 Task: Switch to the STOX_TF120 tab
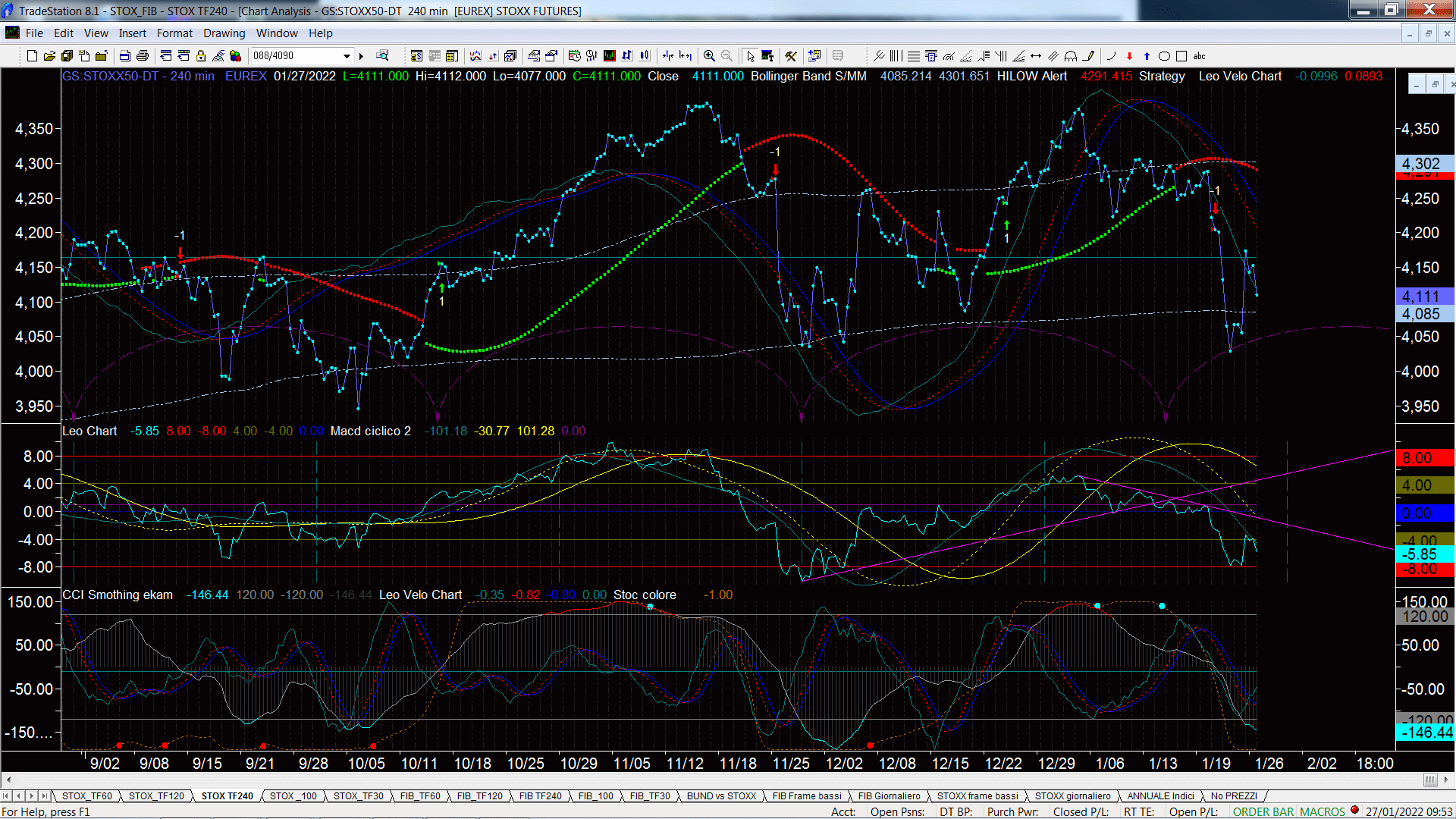click(156, 796)
